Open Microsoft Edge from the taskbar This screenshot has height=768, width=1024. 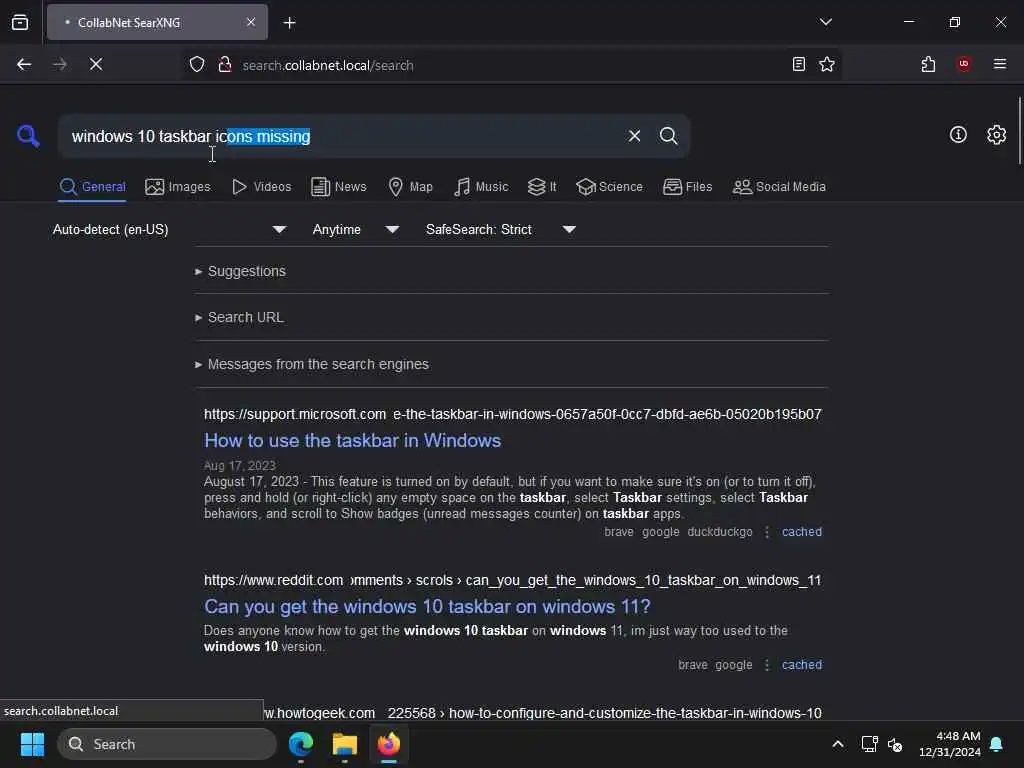coord(301,744)
